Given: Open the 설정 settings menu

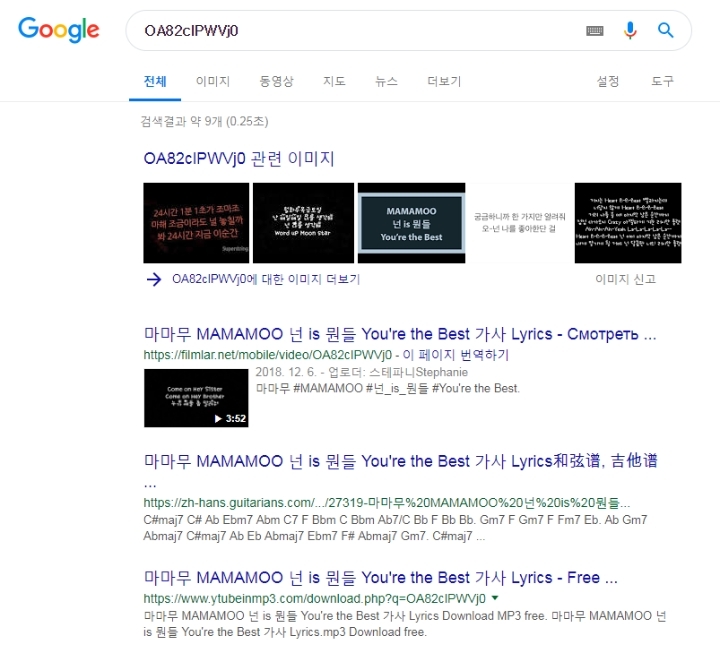Looking at the screenshot, I should click(608, 81).
